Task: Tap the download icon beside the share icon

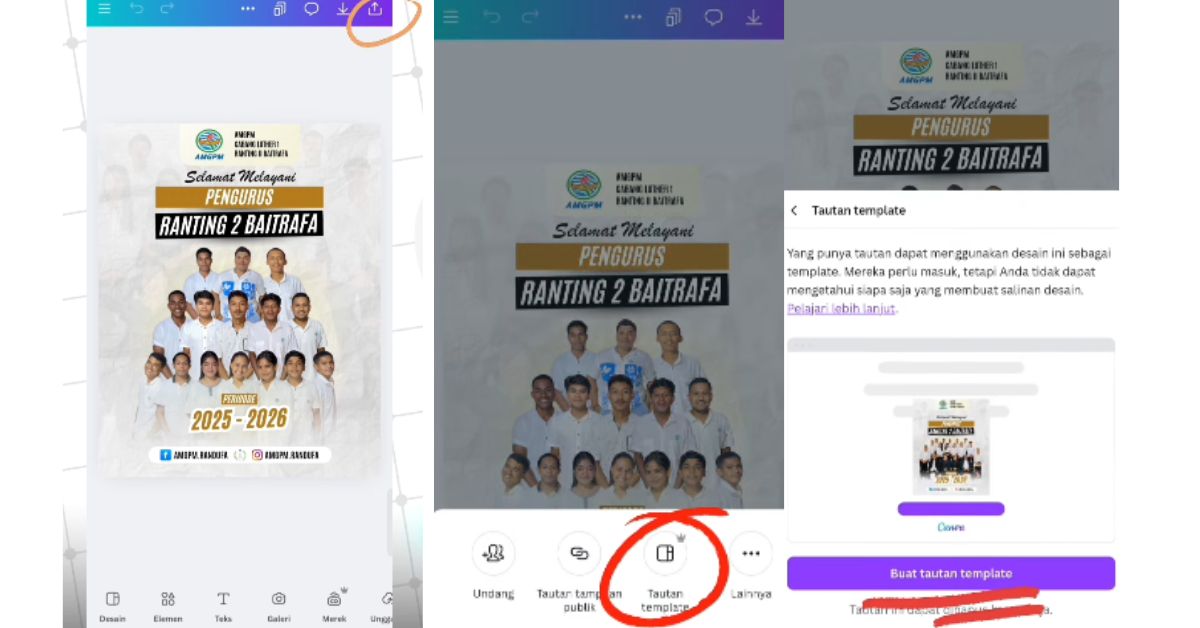Action: [343, 10]
